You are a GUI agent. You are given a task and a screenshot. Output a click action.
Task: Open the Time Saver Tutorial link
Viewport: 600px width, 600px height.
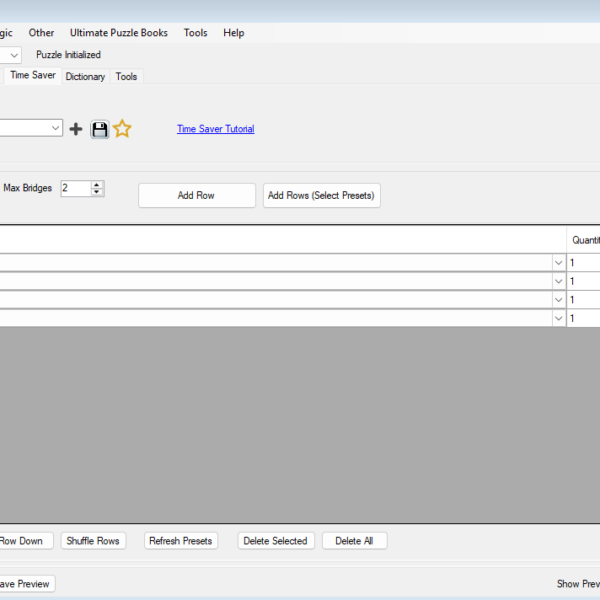[215, 129]
